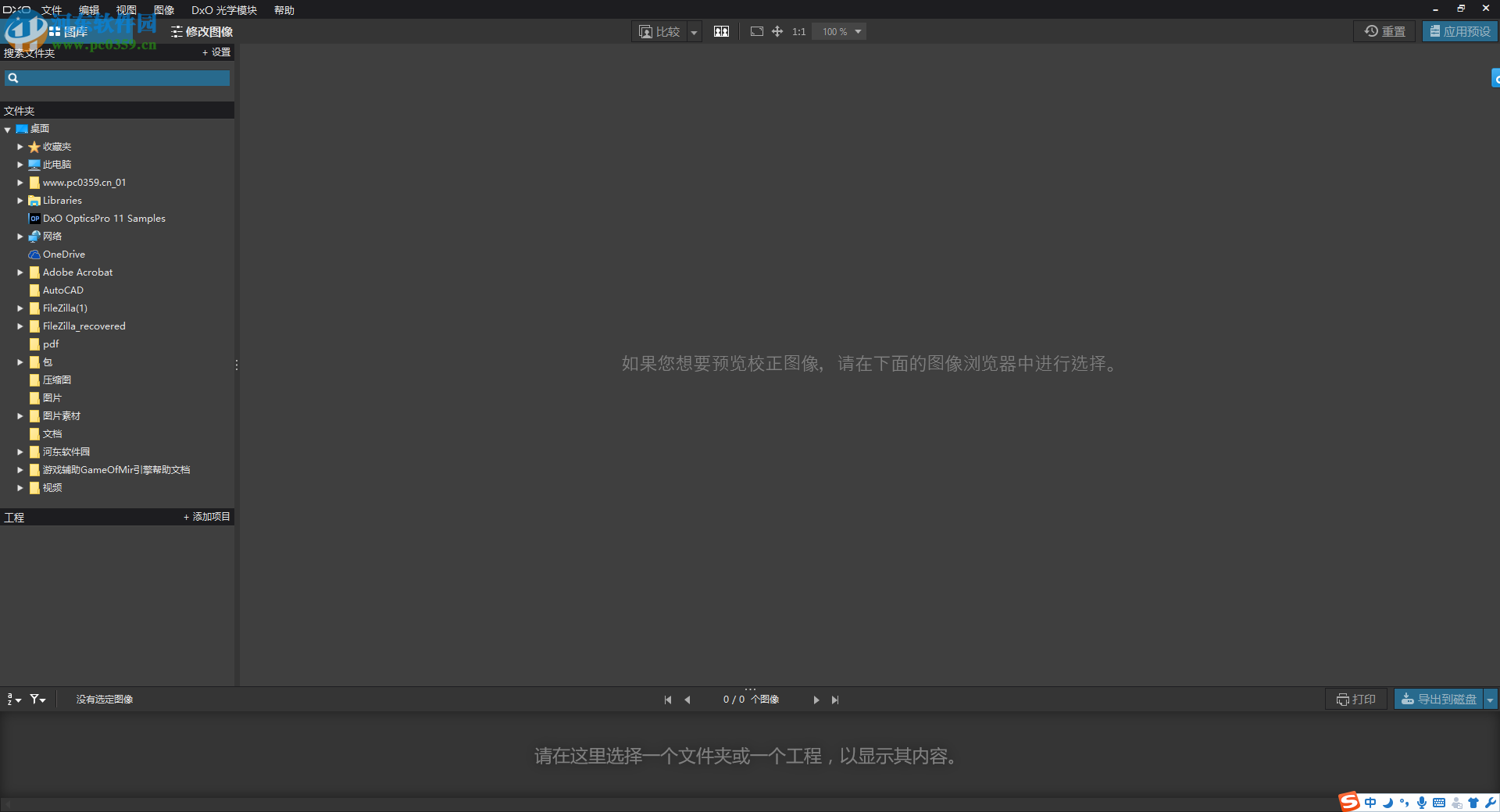This screenshot has height=812, width=1500.
Task: Open the 100% zoom level dropdown
Action: [857, 31]
